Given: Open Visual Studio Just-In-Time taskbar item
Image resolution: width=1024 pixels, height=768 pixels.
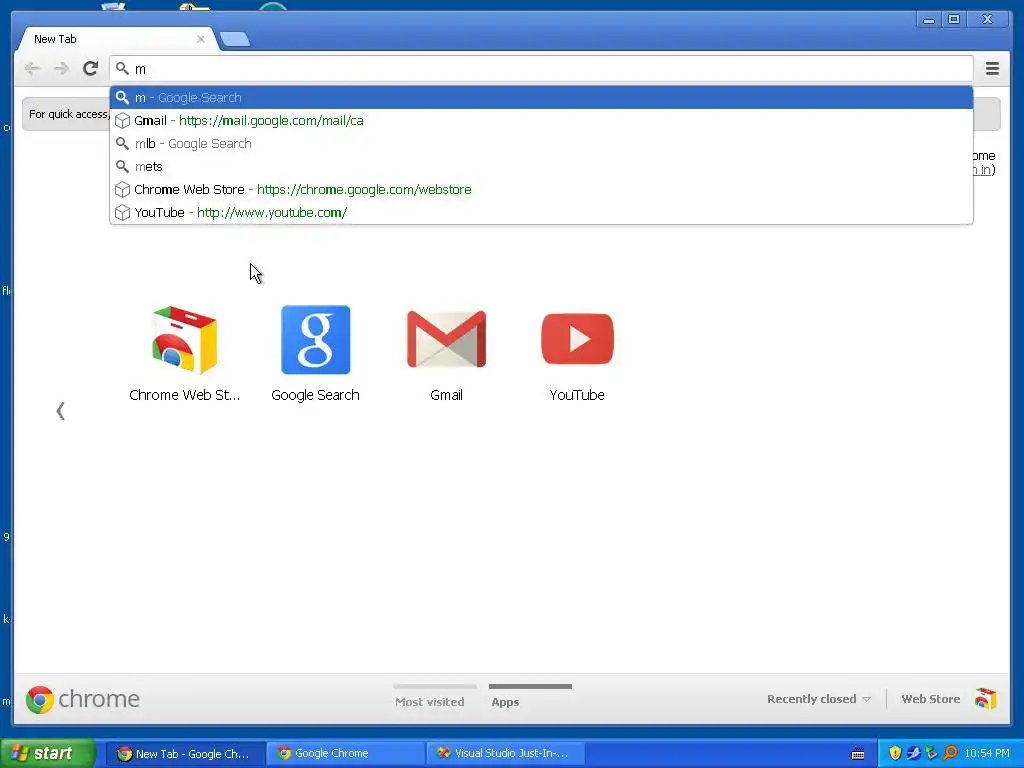Looking at the screenshot, I should 505,754.
